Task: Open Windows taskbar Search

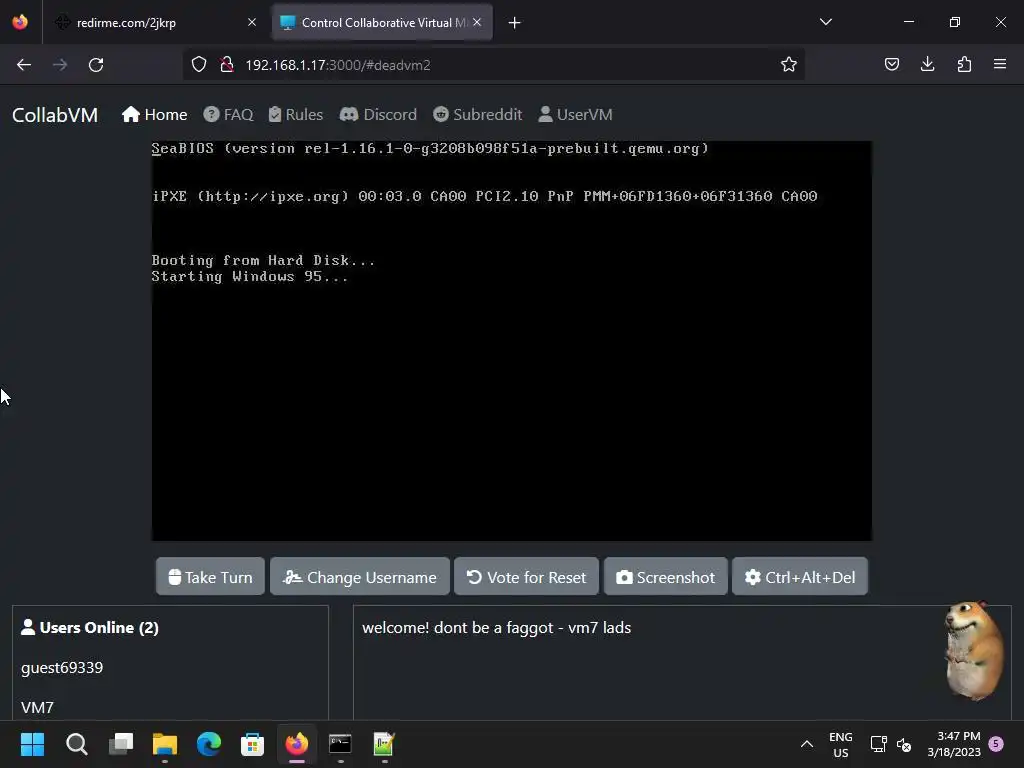Action: pyautogui.click(x=76, y=744)
